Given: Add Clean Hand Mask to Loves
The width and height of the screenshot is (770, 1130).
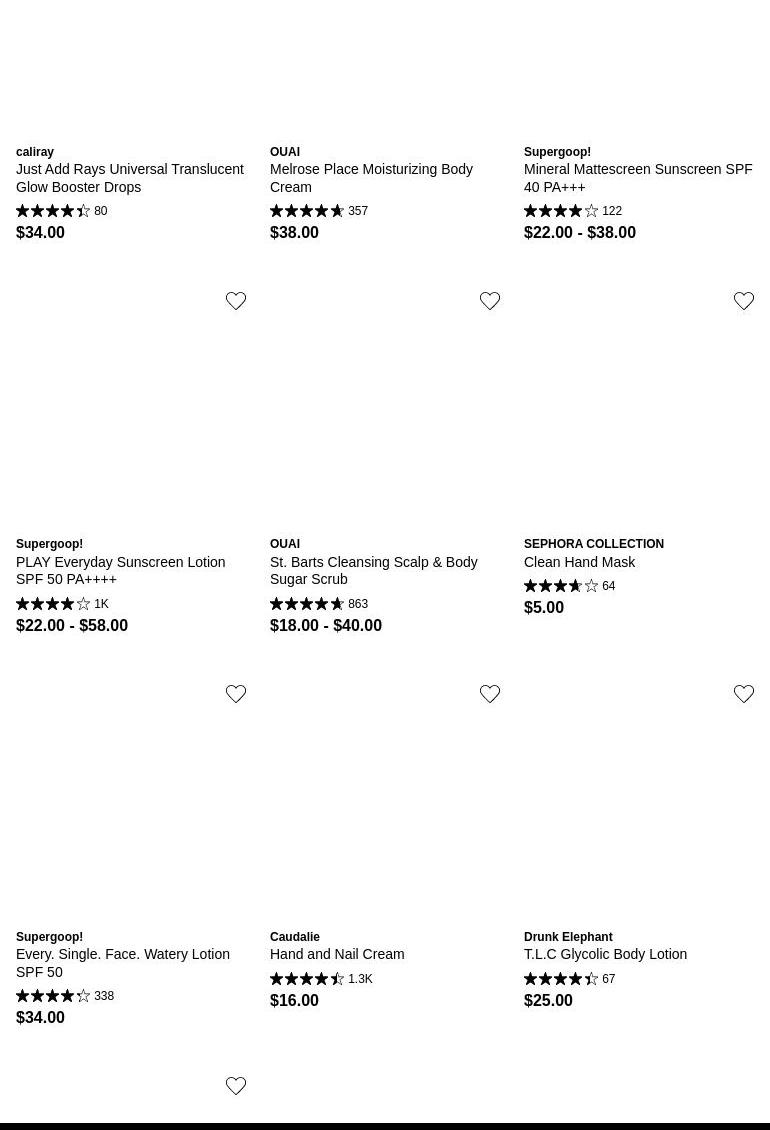Looking at the screenshot, I should coord(744,301).
